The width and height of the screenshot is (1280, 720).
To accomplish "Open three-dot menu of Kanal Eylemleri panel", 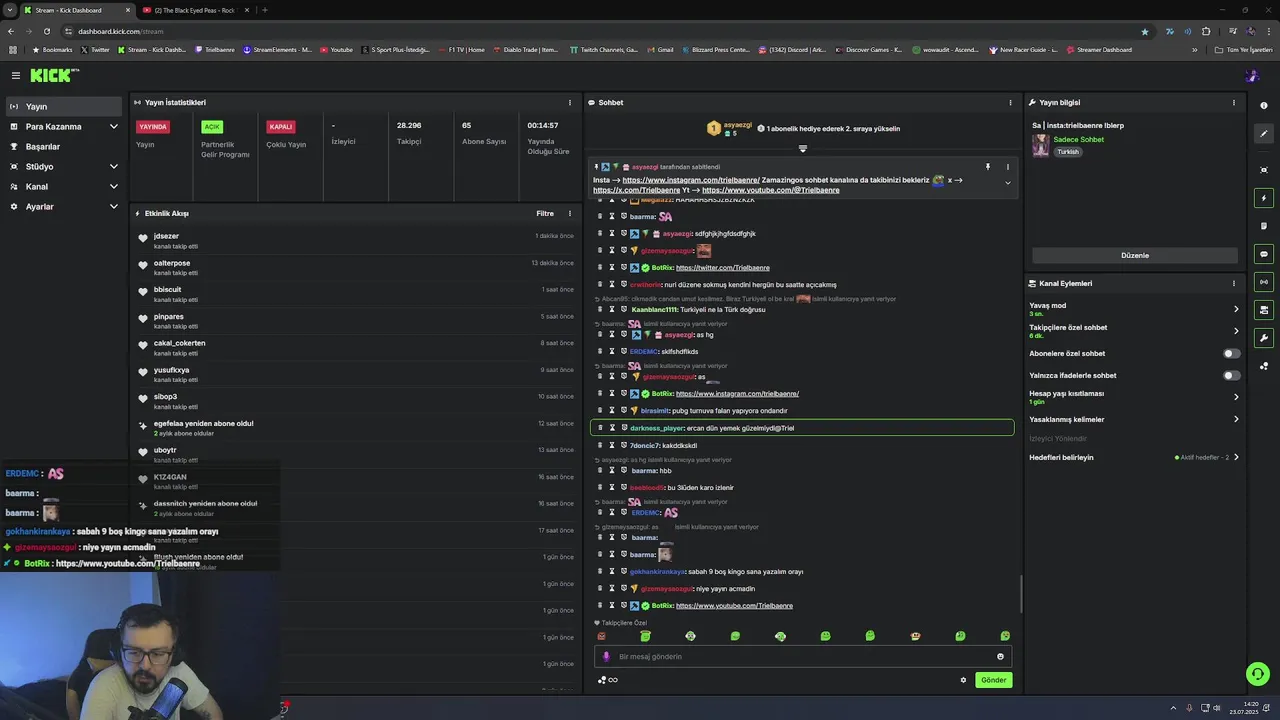I will click(x=1233, y=283).
